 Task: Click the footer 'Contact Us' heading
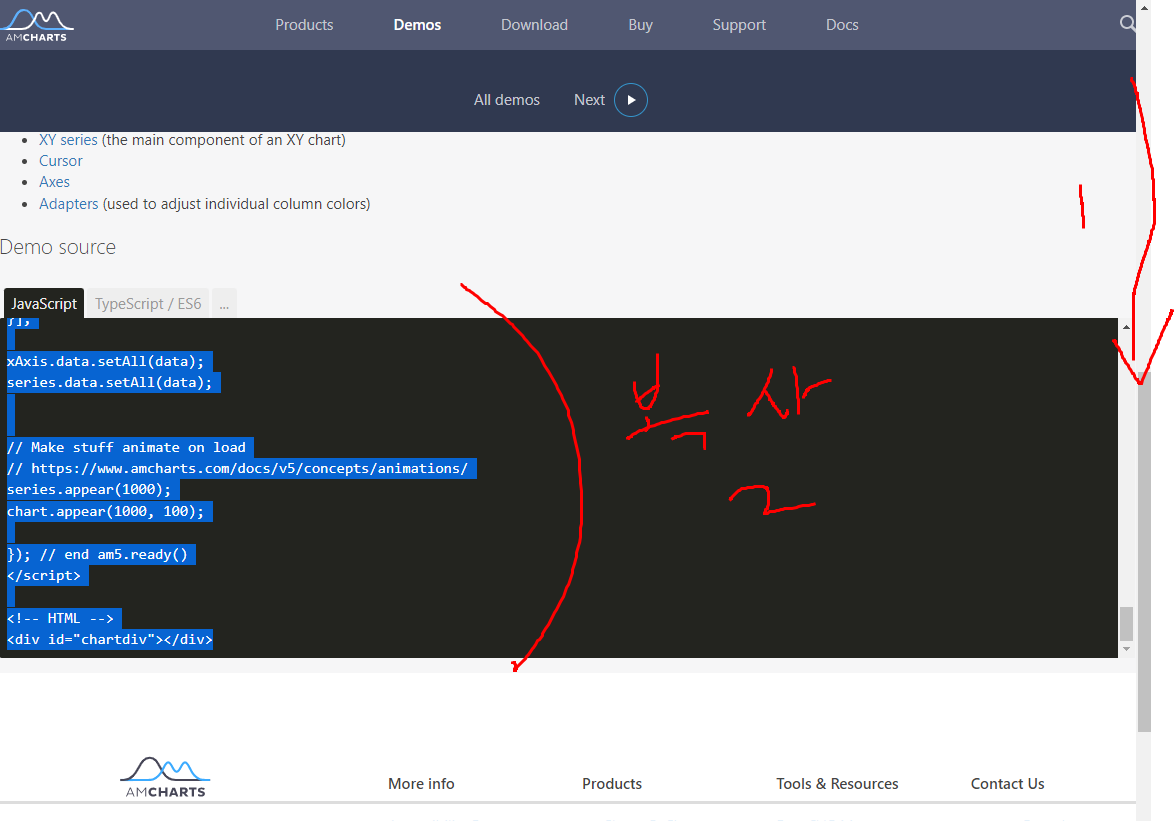point(1007,784)
